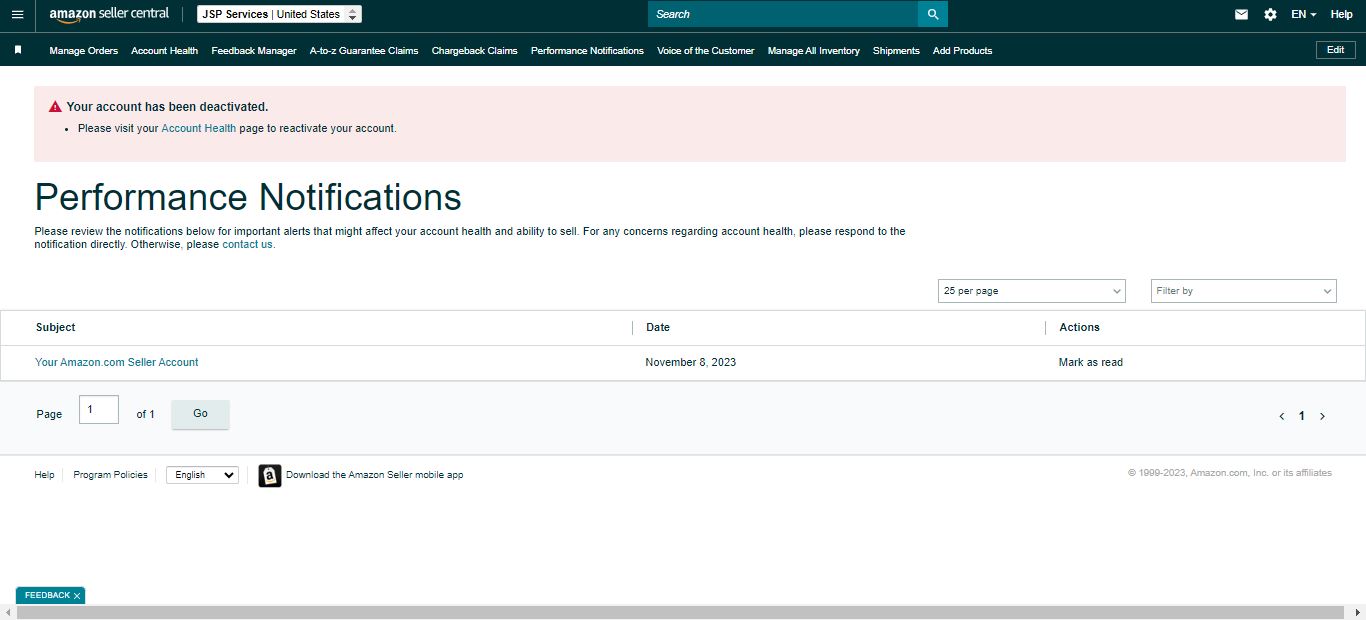Click the Feedback tab button
The image size is (1366, 620).
point(50,595)
